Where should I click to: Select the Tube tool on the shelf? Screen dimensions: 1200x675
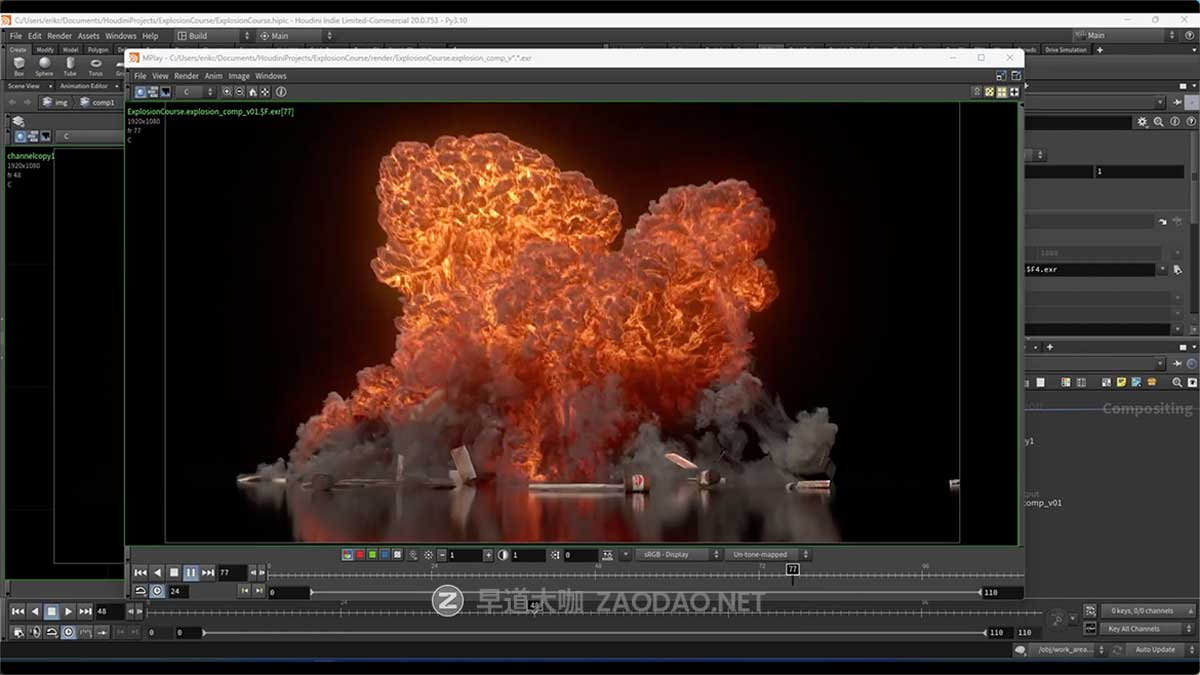point(69,62)
